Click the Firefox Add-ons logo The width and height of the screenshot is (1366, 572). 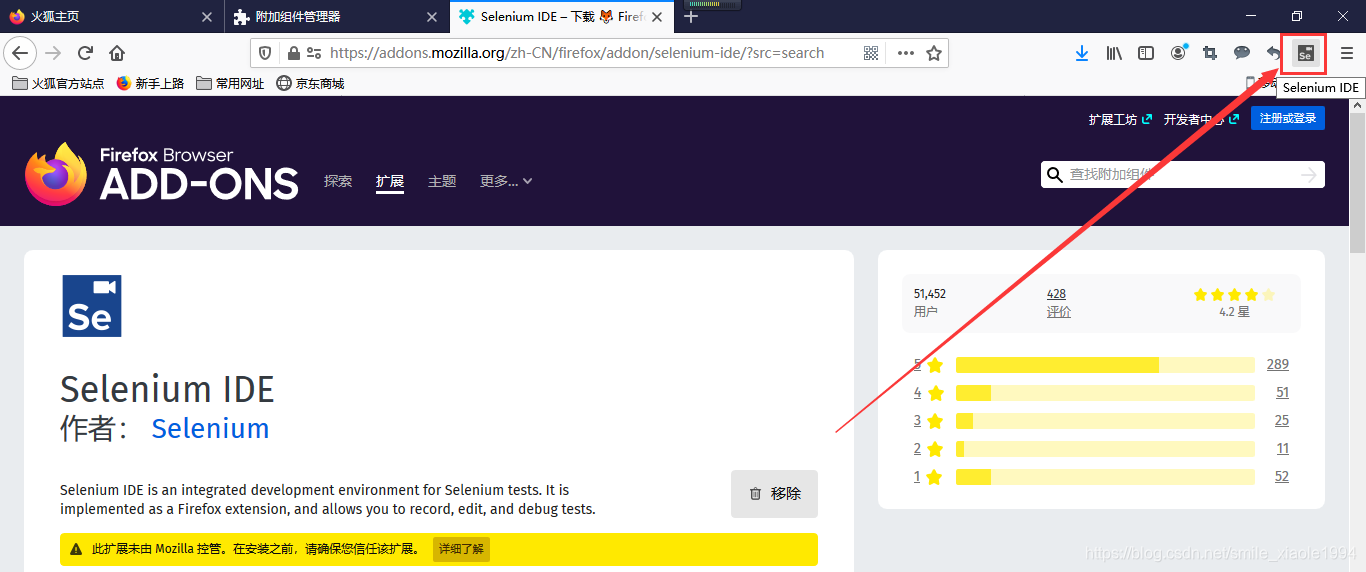162,174
